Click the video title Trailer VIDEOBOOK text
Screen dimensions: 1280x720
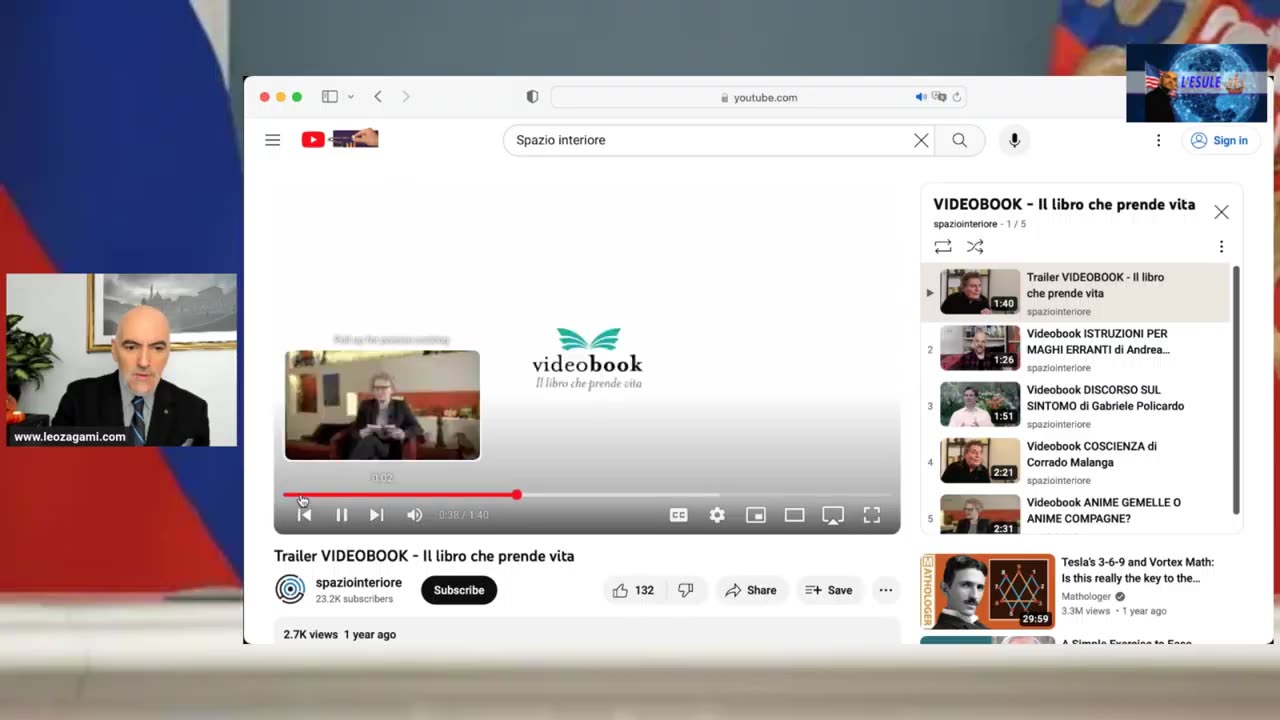click(x=424, y=556)
